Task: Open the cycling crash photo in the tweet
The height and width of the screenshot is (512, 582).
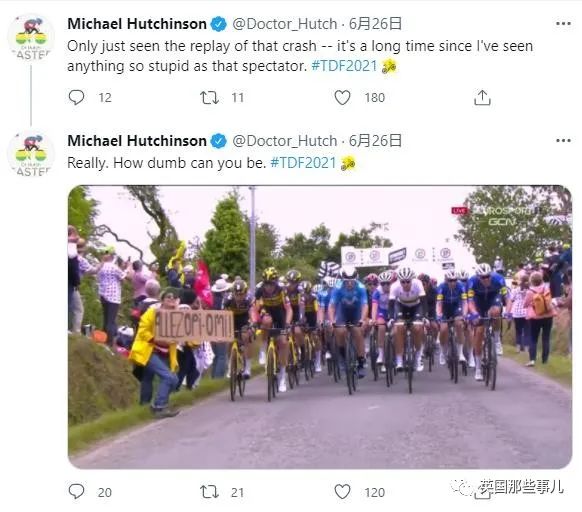Action: [x=320, y=327]
